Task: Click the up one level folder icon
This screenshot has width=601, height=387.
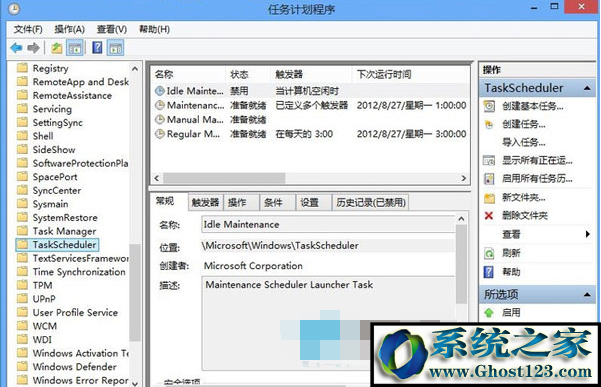Action: [57, 48]
